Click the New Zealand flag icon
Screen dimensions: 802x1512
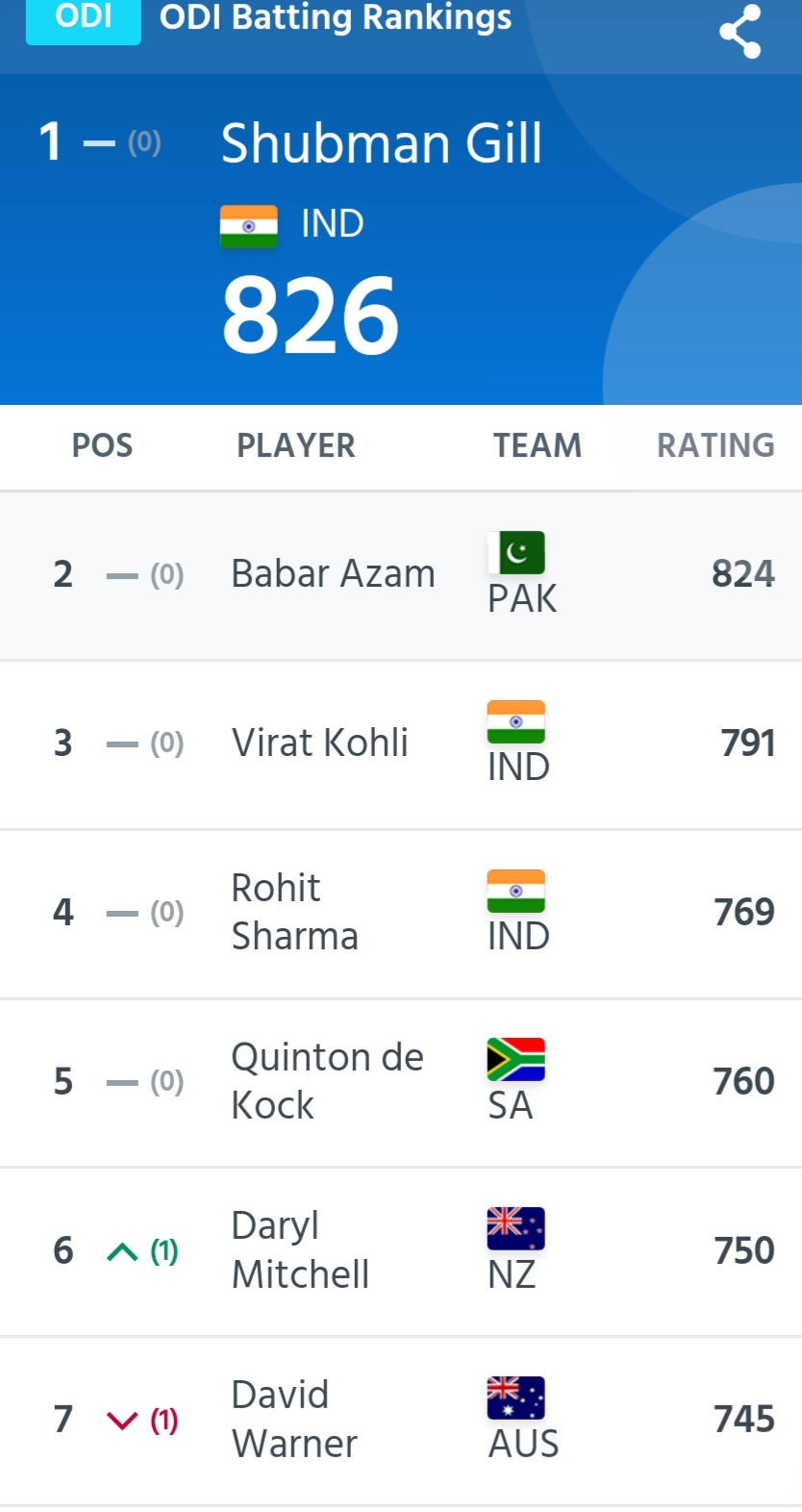(x=516, y=1229)
